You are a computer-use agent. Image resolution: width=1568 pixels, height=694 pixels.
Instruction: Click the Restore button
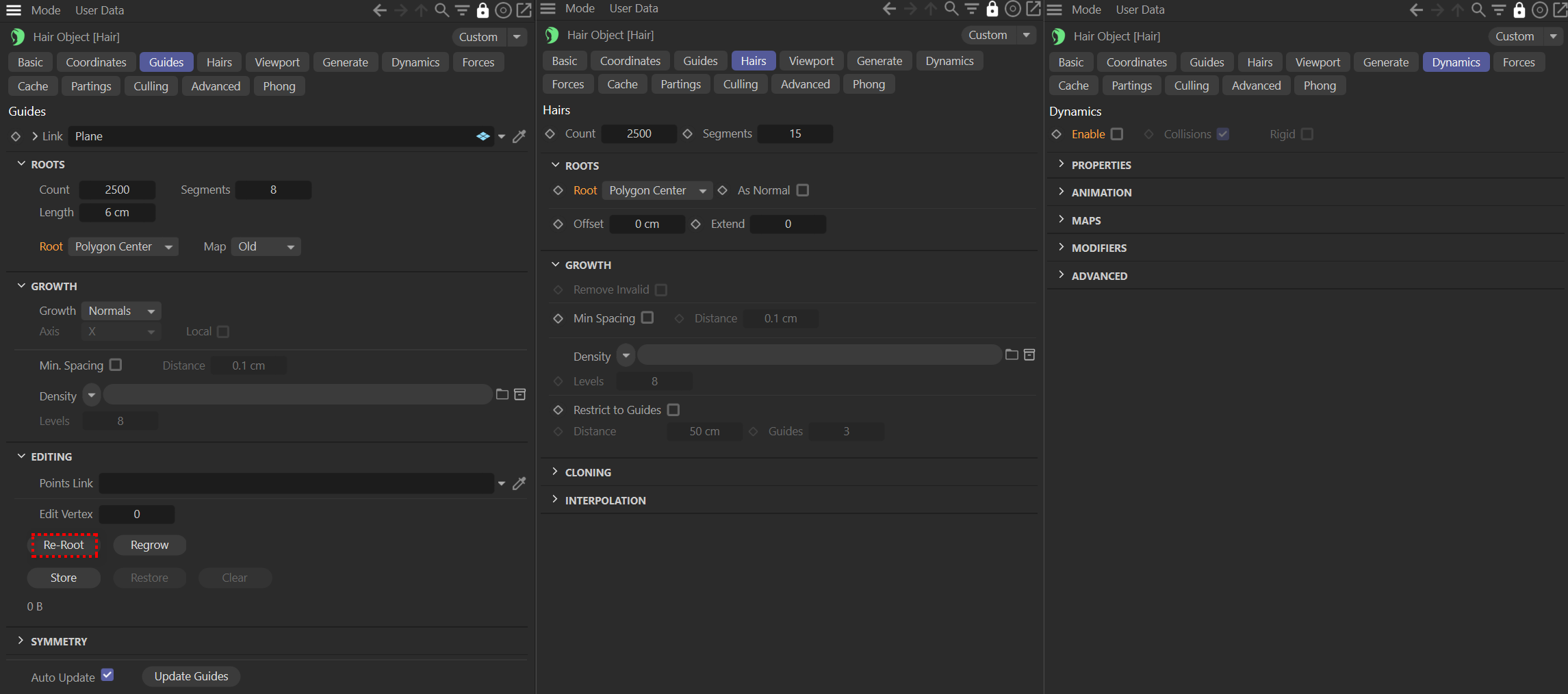(149, 578)
